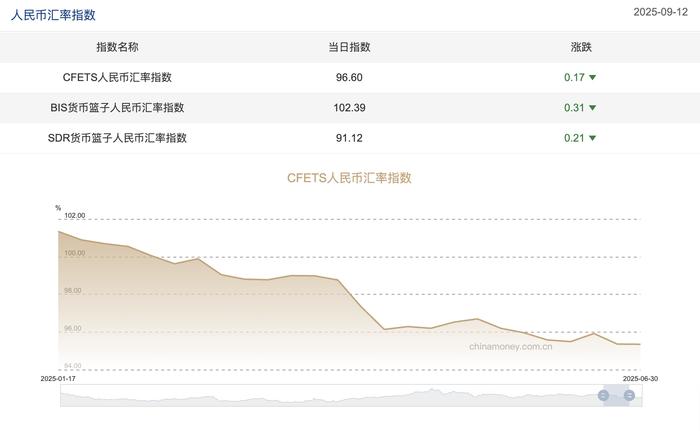The height and width of the screenshot is (431, 700).
Task: Click the 指数名称 column header
Action: tap(117, 47)
